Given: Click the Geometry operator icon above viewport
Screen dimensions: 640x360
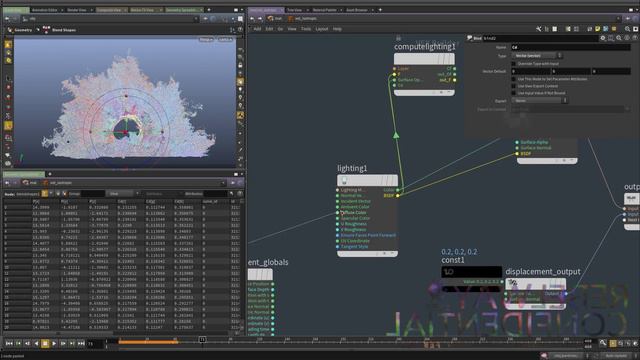Looking at the screenshot, I should coord(11,30).
